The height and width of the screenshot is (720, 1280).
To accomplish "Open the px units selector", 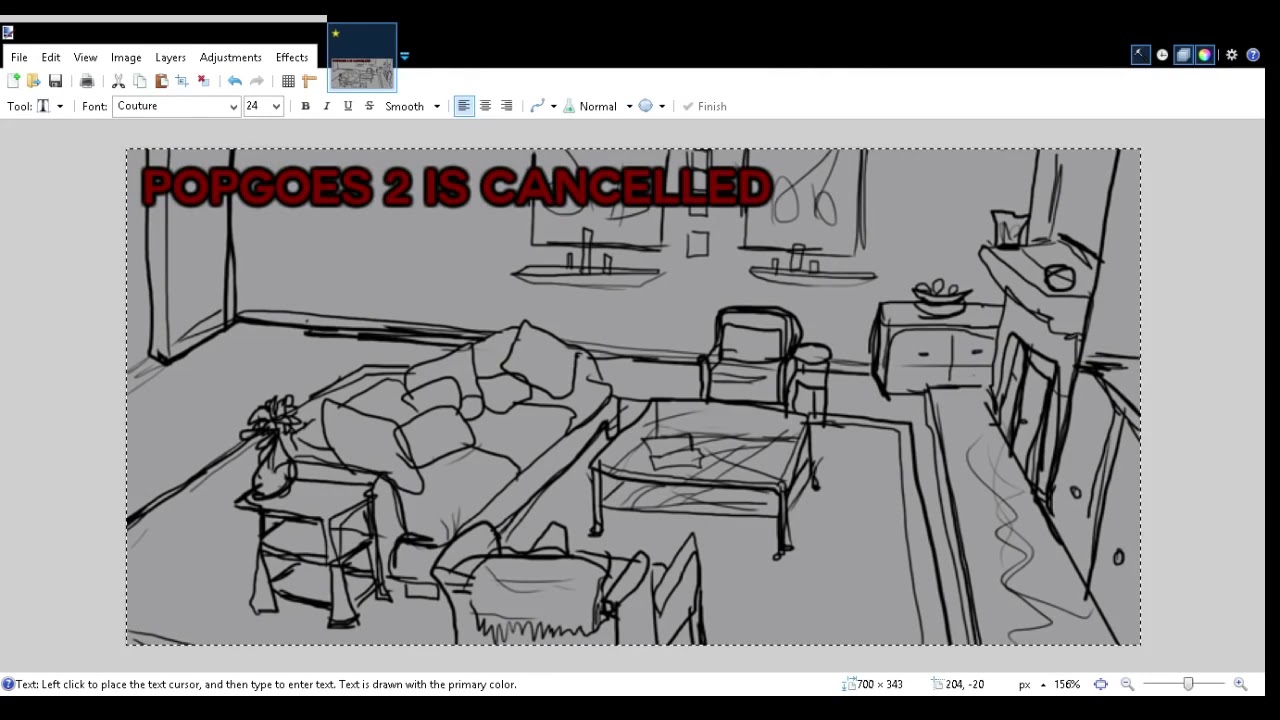I will pyautogui.click(x=1032, y=685).
